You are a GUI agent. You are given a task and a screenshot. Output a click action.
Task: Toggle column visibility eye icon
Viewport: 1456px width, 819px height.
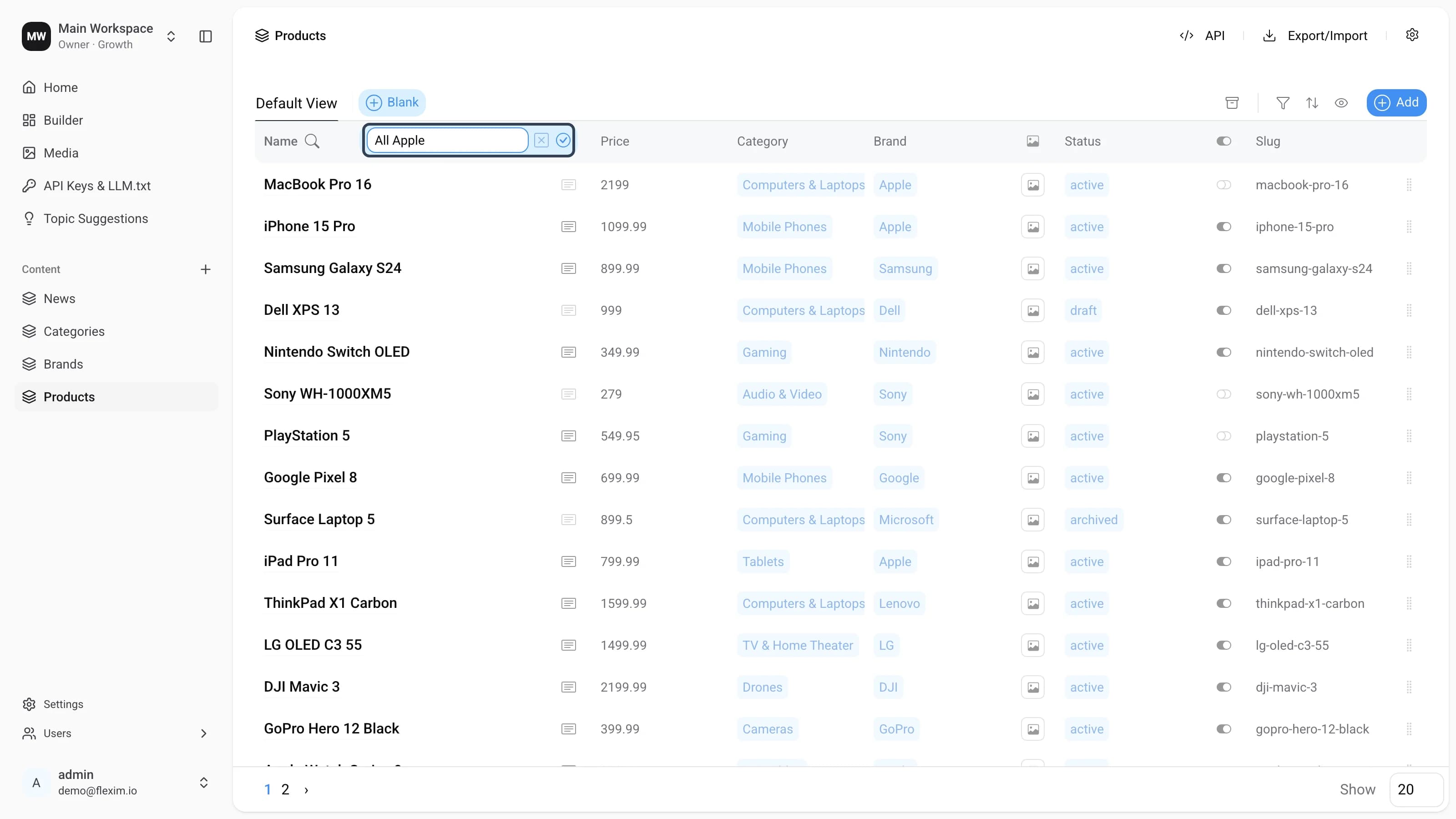[1341, 103]
